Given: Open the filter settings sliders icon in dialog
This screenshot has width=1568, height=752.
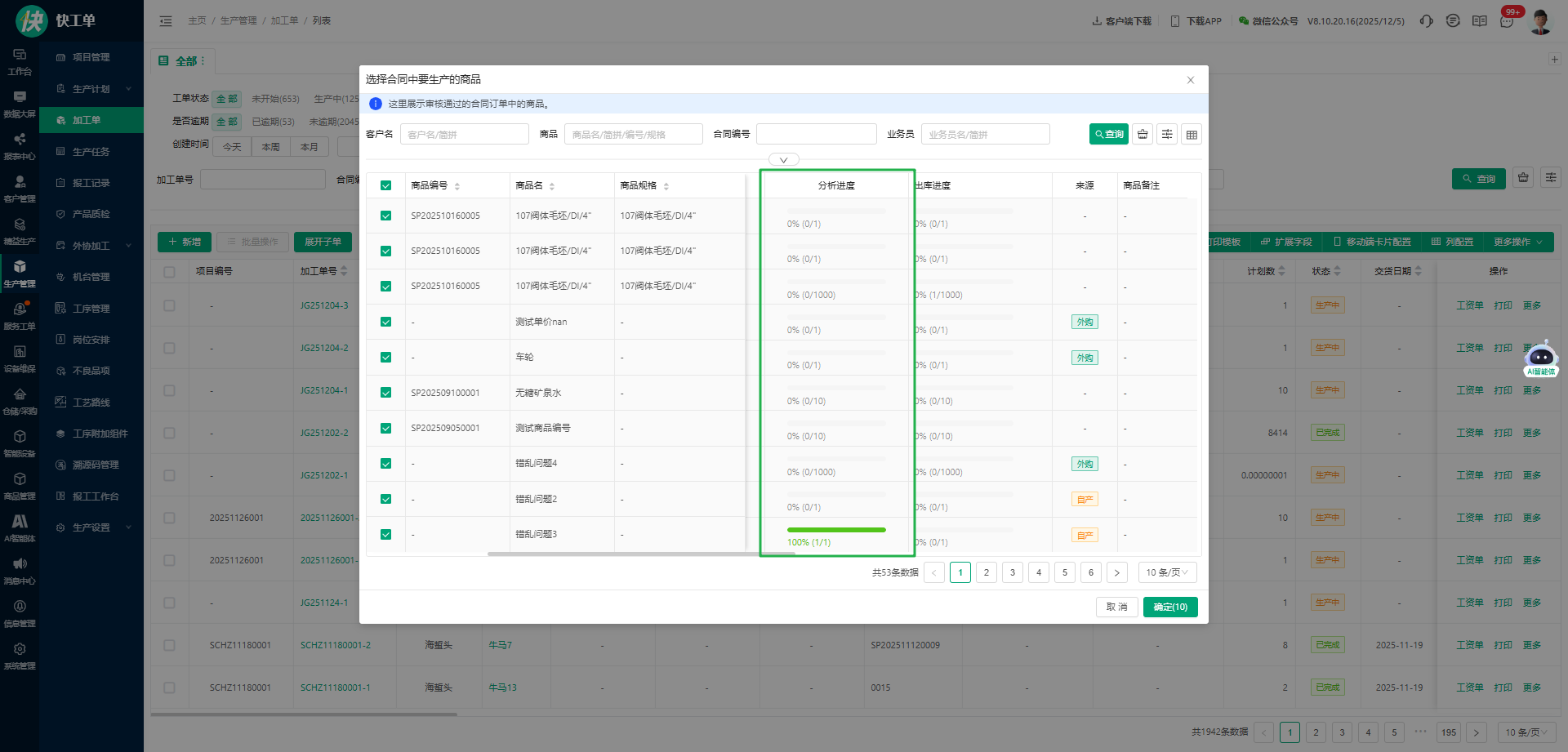Looking at the screenshot, I should pyautogui.click(x=1167, y=135).
